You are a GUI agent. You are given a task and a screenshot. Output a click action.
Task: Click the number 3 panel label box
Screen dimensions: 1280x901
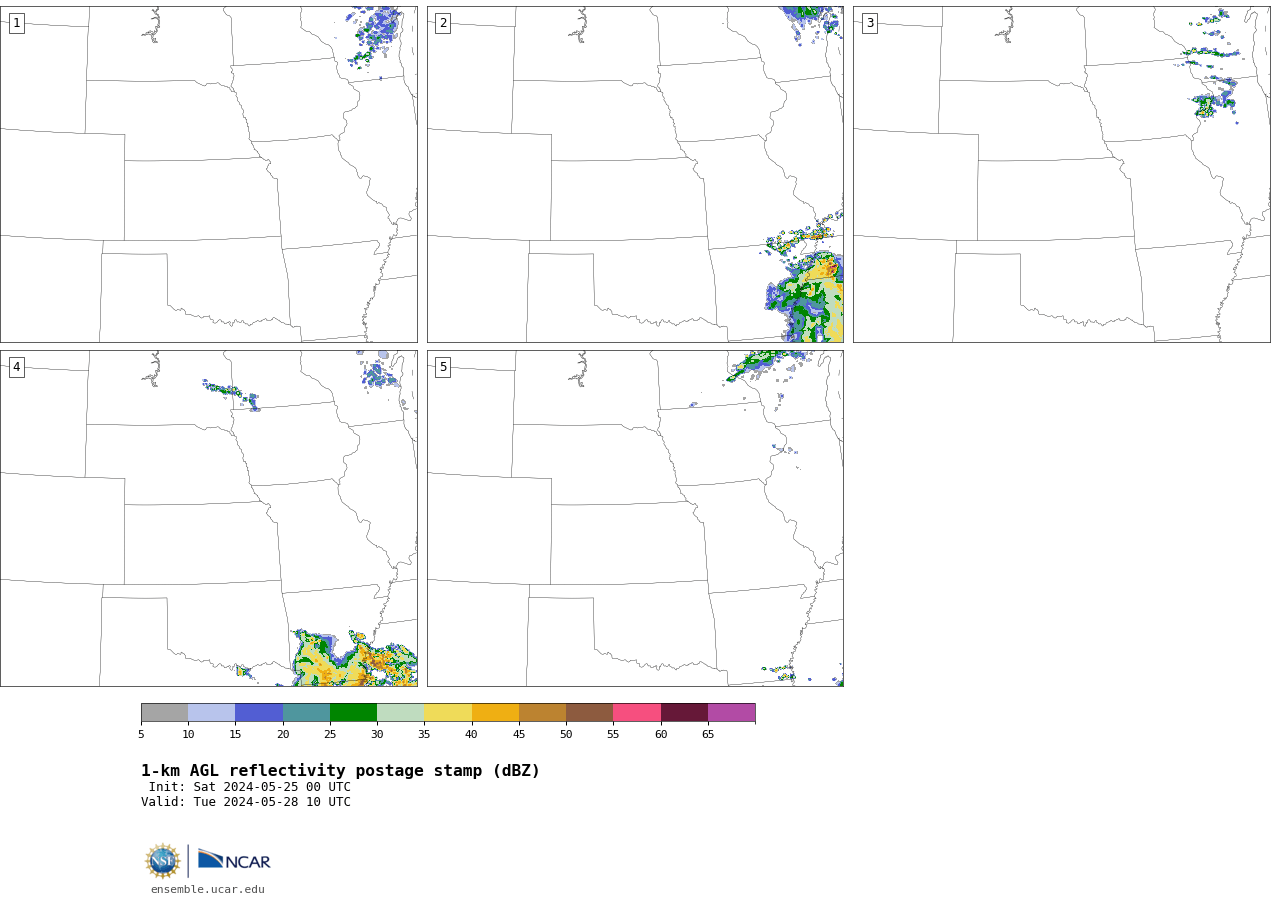click(x=869, y=23)
